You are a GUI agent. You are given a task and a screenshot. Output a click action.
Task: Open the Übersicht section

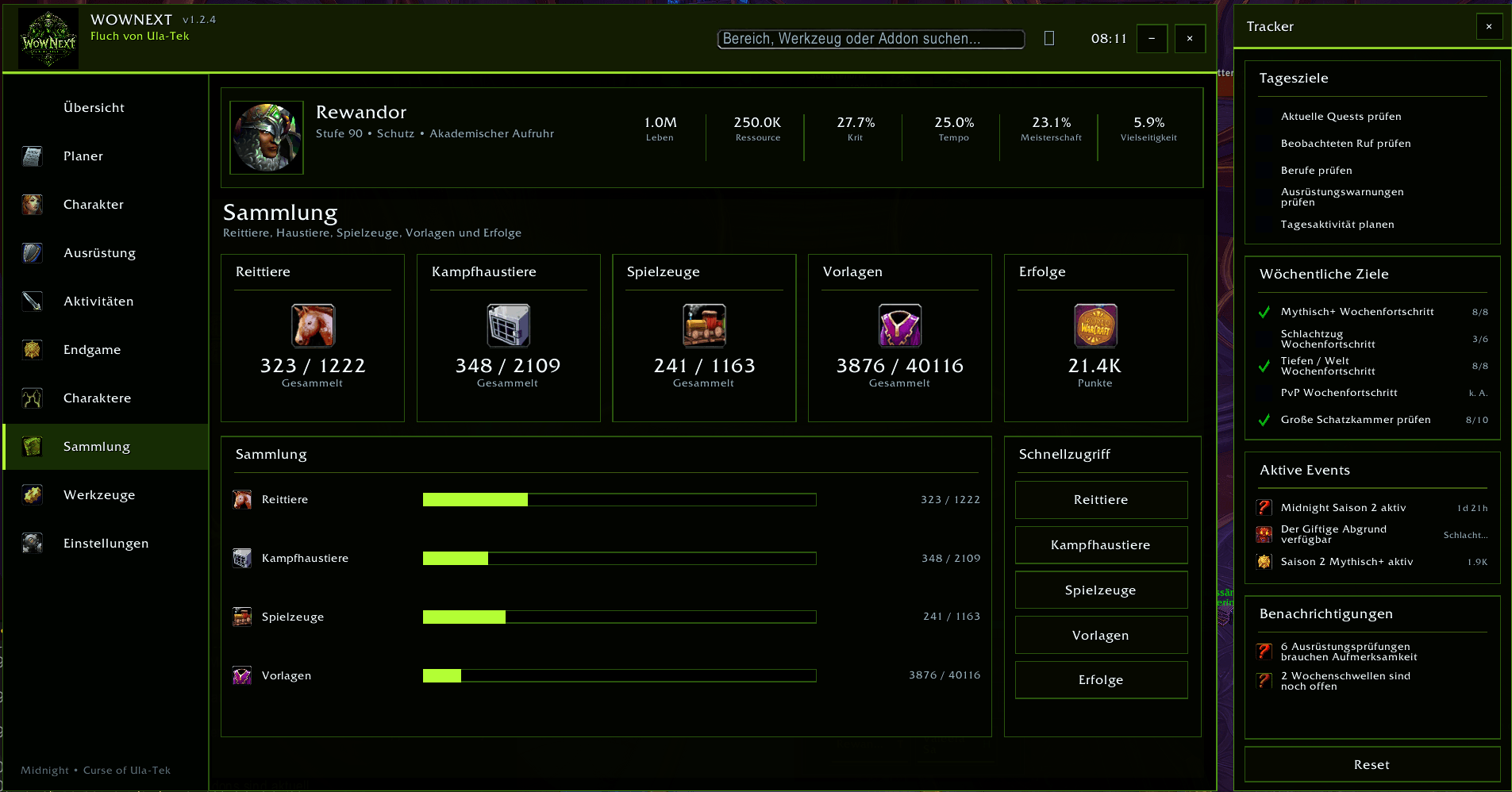pyautogui.click(x=106, y=108)
